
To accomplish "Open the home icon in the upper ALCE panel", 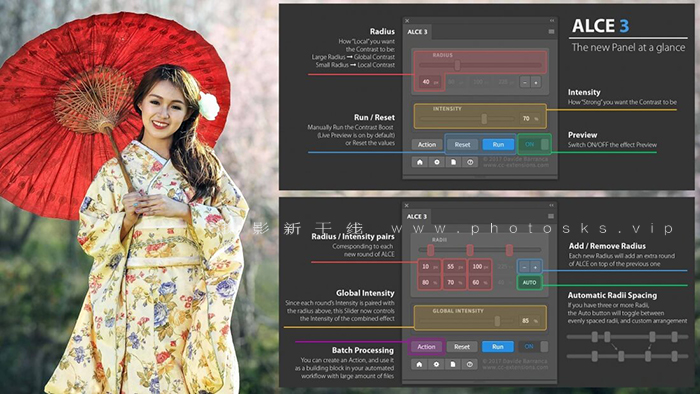I will 420,162.
